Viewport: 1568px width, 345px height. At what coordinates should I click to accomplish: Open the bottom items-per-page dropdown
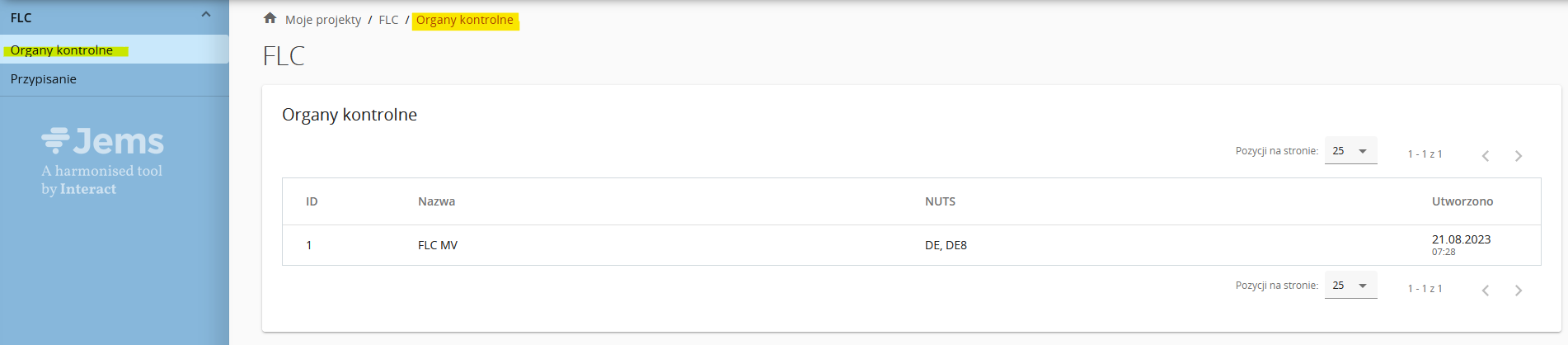pos(1350,286)
